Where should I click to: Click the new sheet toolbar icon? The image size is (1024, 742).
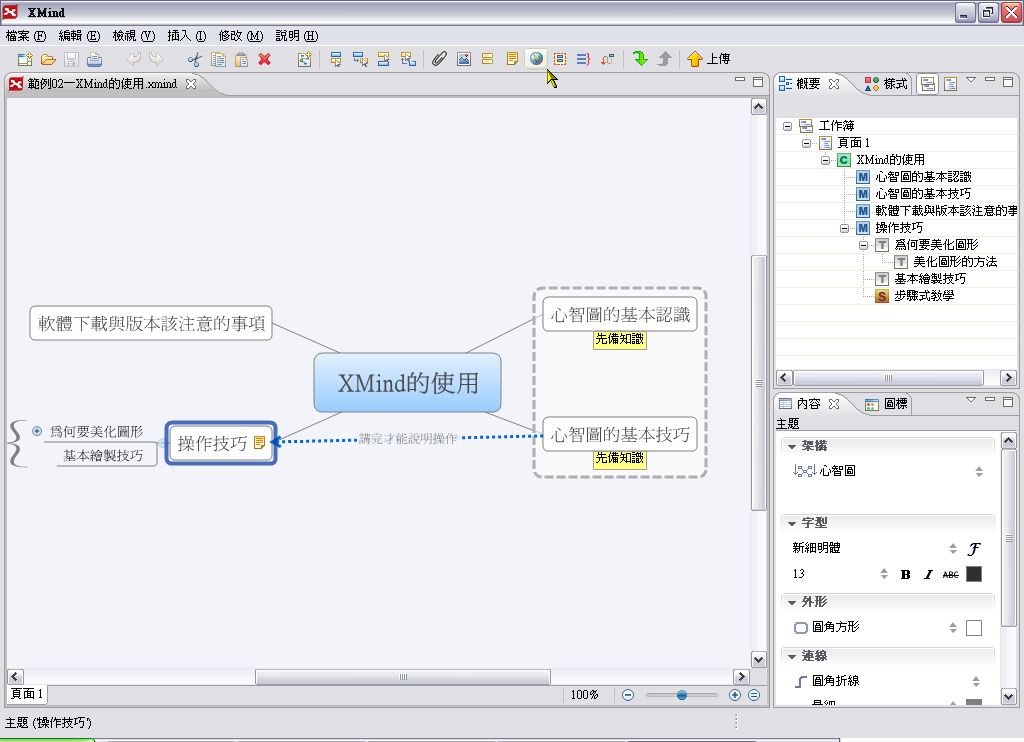304,59
